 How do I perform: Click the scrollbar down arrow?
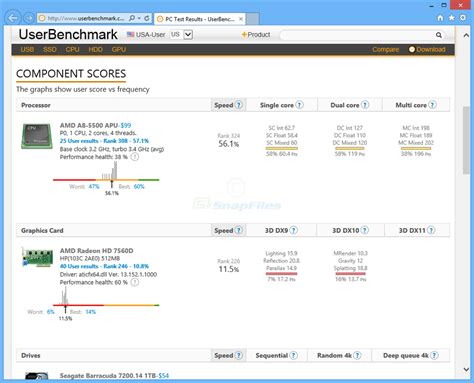(466, 369)
